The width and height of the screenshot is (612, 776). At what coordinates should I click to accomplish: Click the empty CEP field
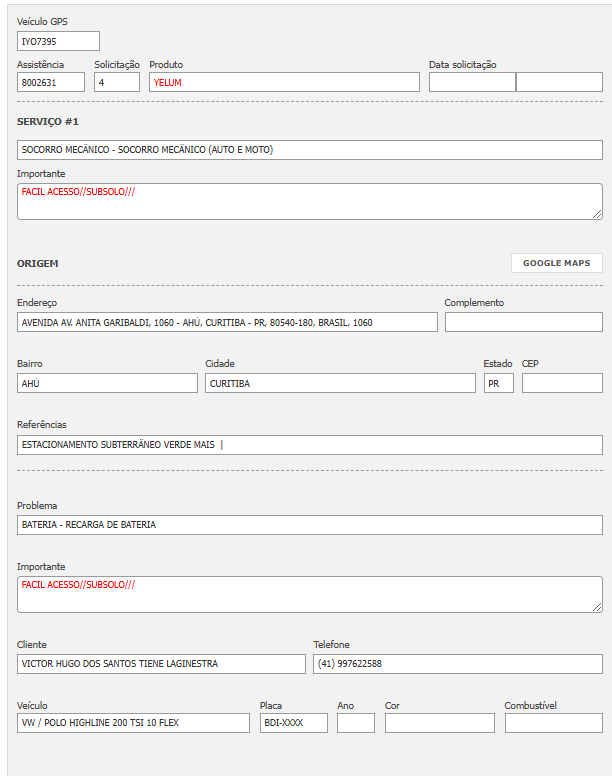(562, 383)
